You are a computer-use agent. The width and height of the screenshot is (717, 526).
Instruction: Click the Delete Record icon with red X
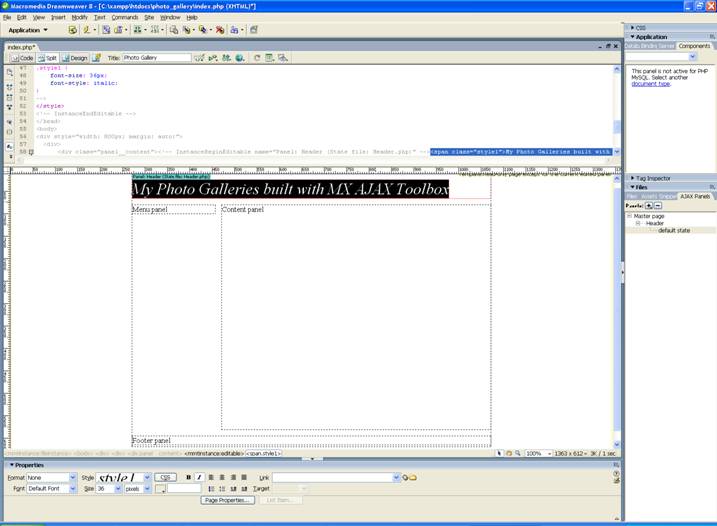click(x=220, y=30)
